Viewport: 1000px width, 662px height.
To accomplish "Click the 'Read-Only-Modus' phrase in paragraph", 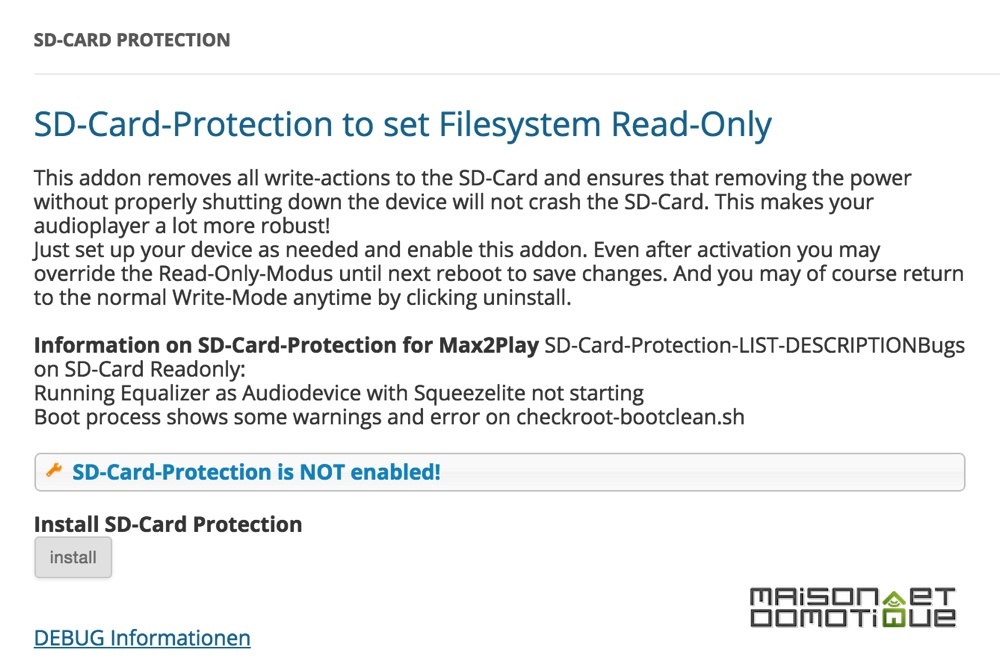I will click(x=246, y=274).
